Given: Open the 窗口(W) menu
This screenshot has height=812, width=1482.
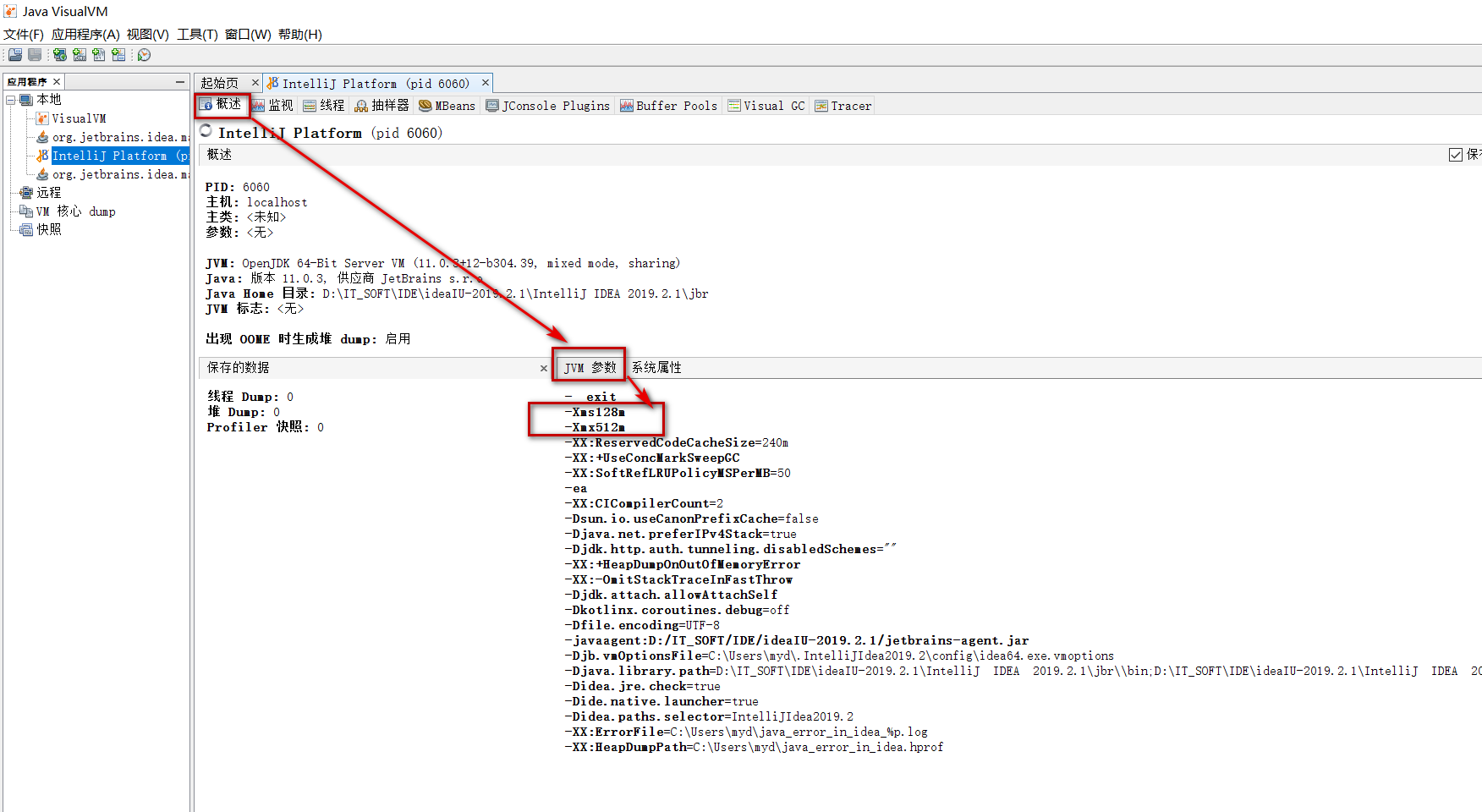Looking at the screenshot, I should [248, 35].
